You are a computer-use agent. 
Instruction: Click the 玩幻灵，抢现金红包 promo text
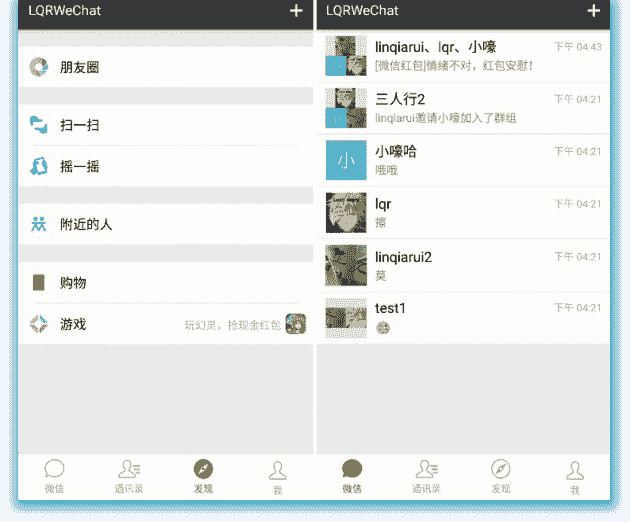232,325
